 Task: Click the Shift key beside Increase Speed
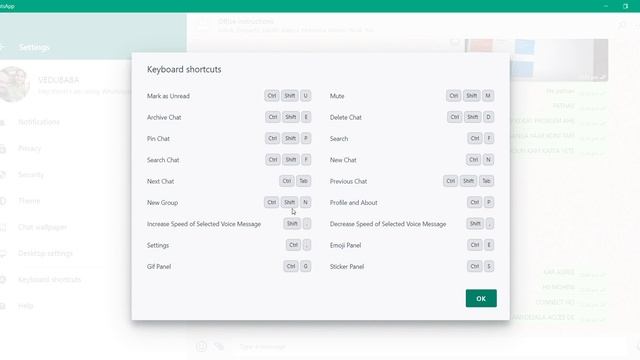click(x=292, y=224)
